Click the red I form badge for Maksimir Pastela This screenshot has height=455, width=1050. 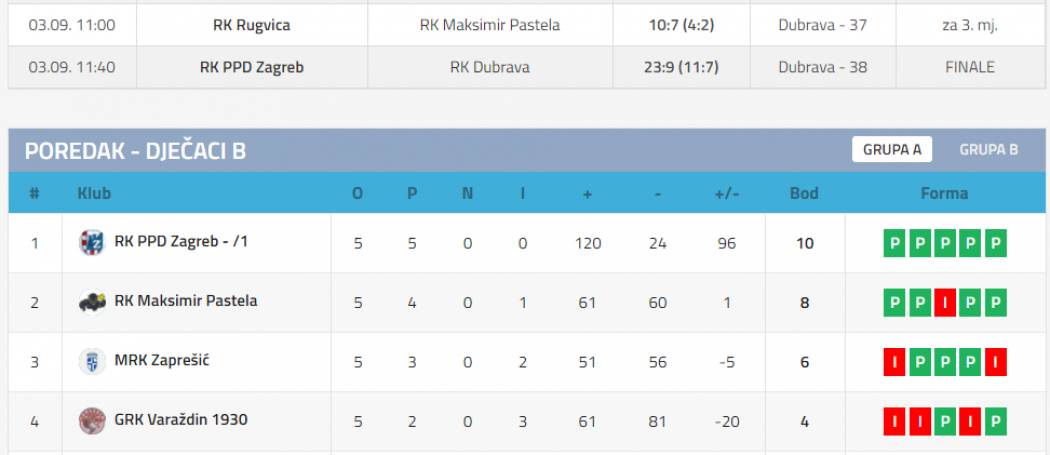945,303
